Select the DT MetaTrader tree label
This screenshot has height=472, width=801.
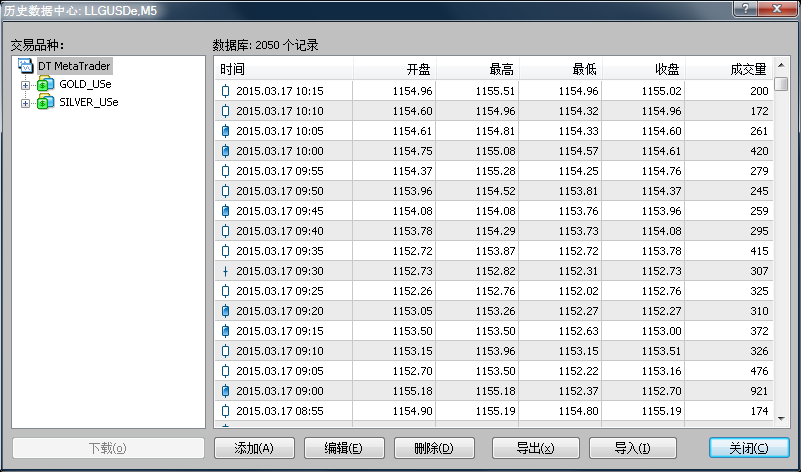pos(74,66)
